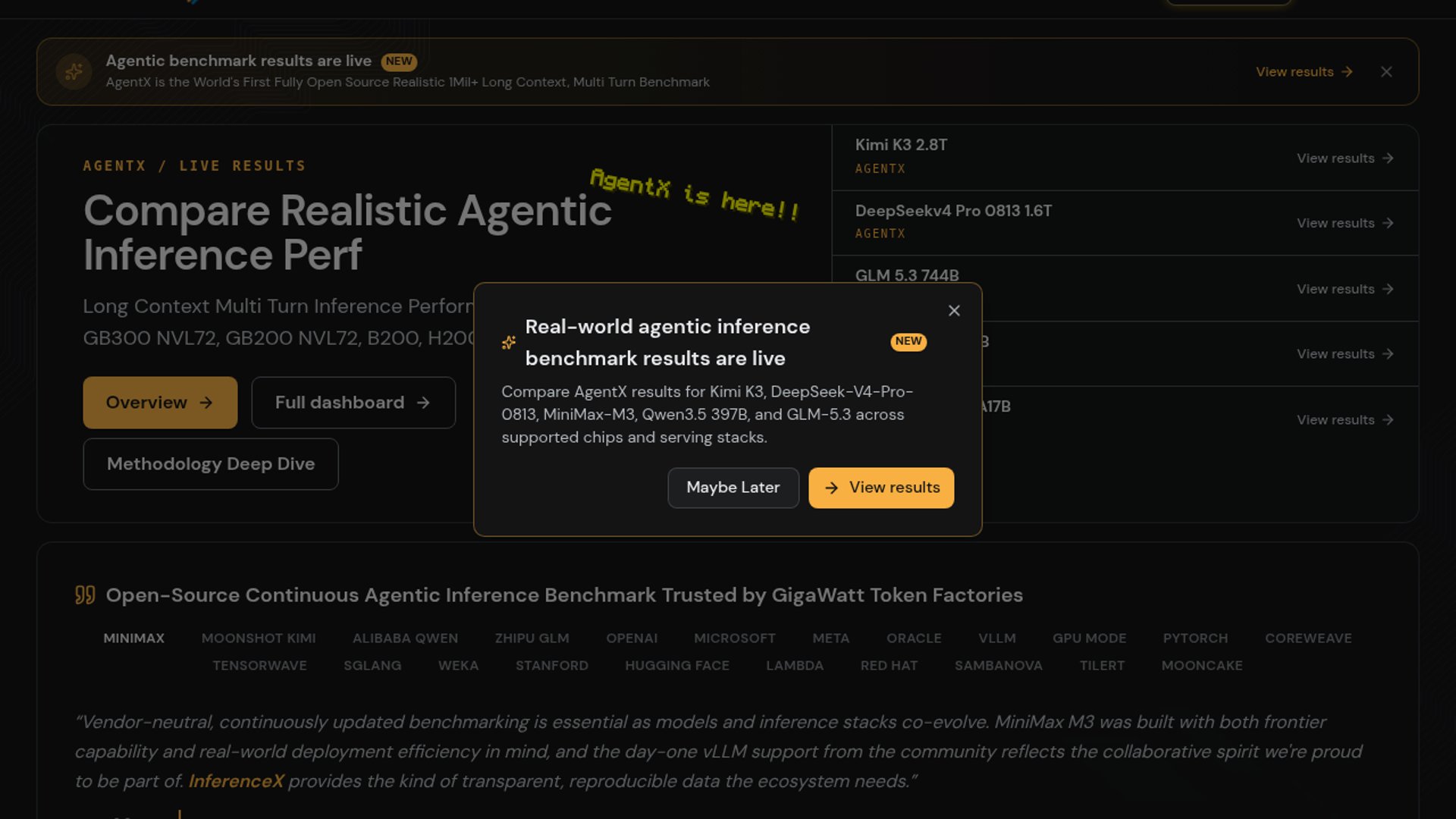Select the SAMBANOVA tab
Screen dimensions: 1456x819
pos(999,666)
